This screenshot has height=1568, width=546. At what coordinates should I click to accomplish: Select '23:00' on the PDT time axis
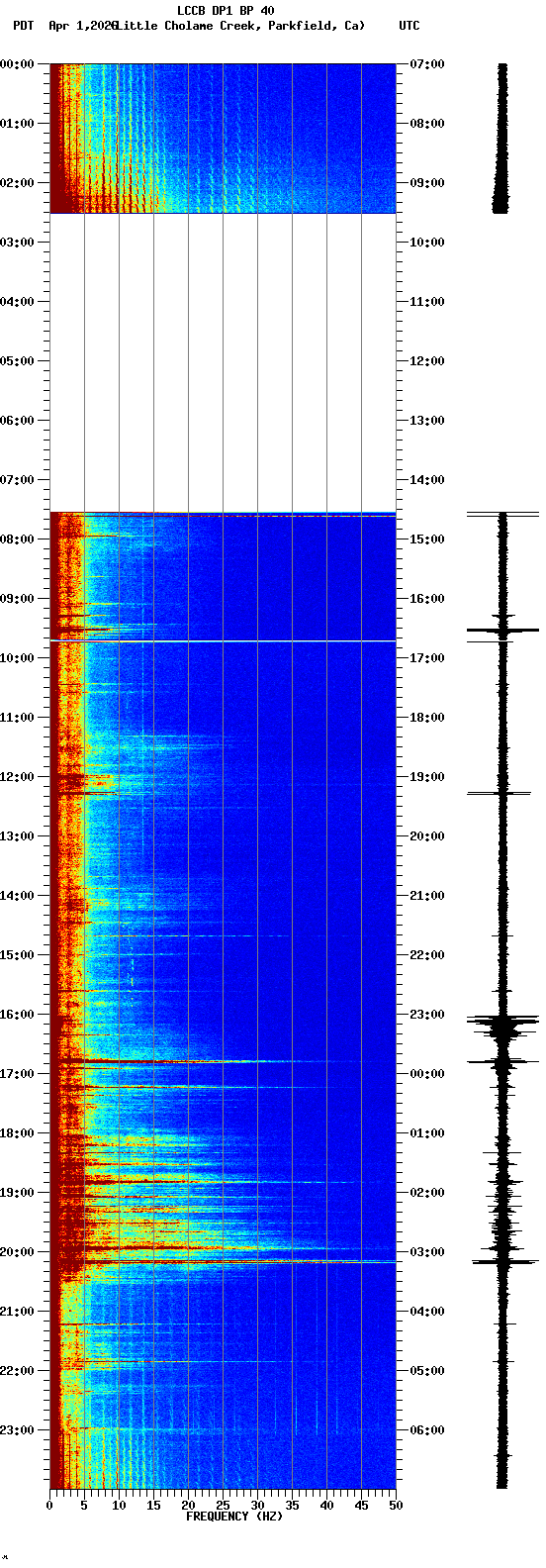click(x=17, y=1430)
